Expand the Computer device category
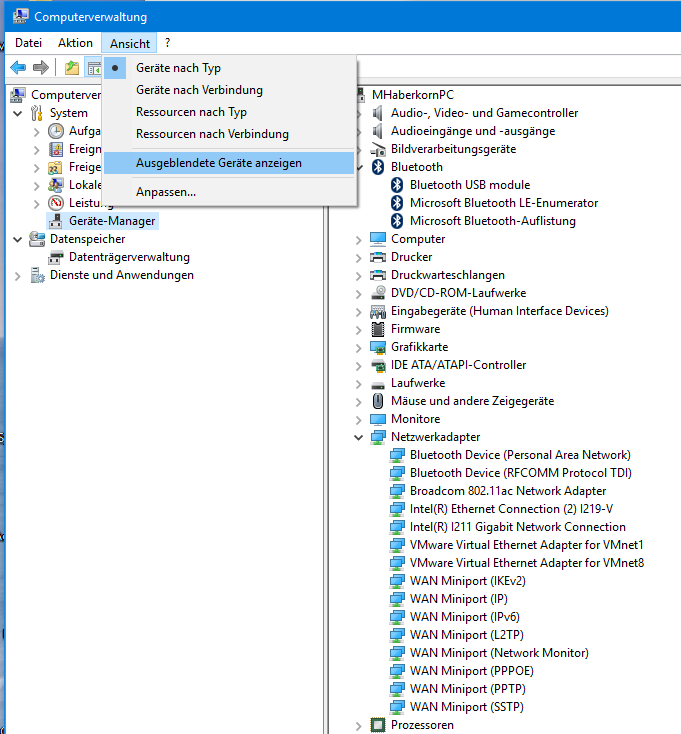This screenshot has width=681, height=734. [359, 240]
